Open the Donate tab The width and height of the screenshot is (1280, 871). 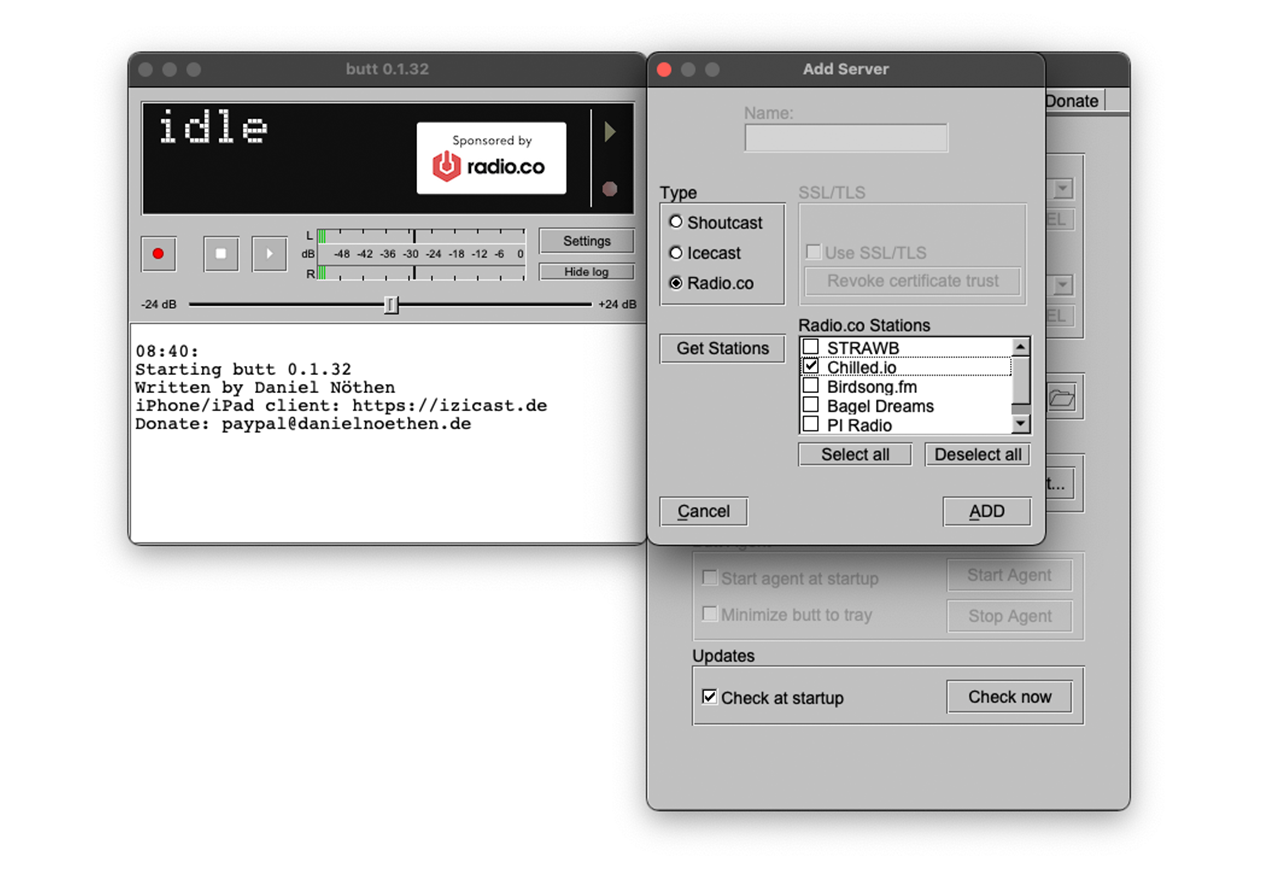(x=1072, y=101)
